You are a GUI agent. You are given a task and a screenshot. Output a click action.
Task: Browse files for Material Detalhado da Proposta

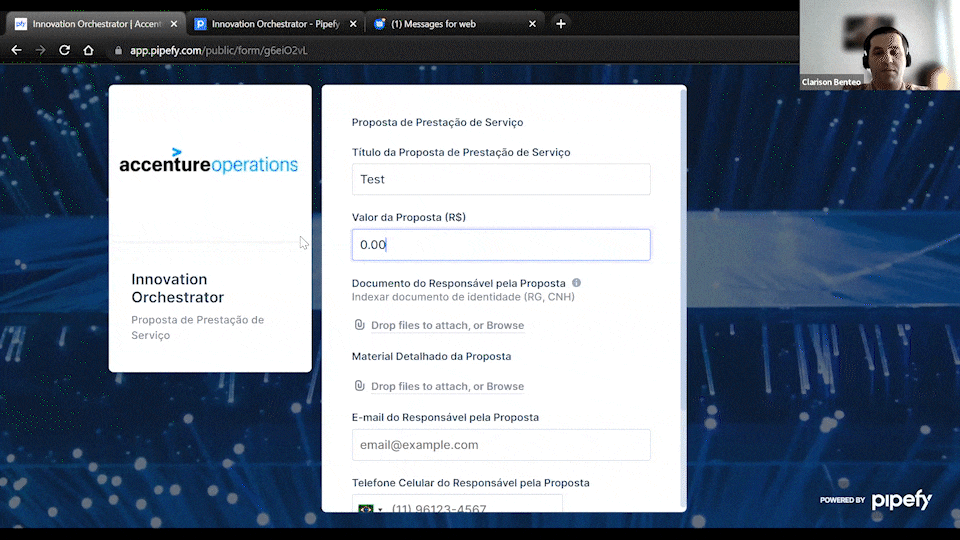[505, 387]
